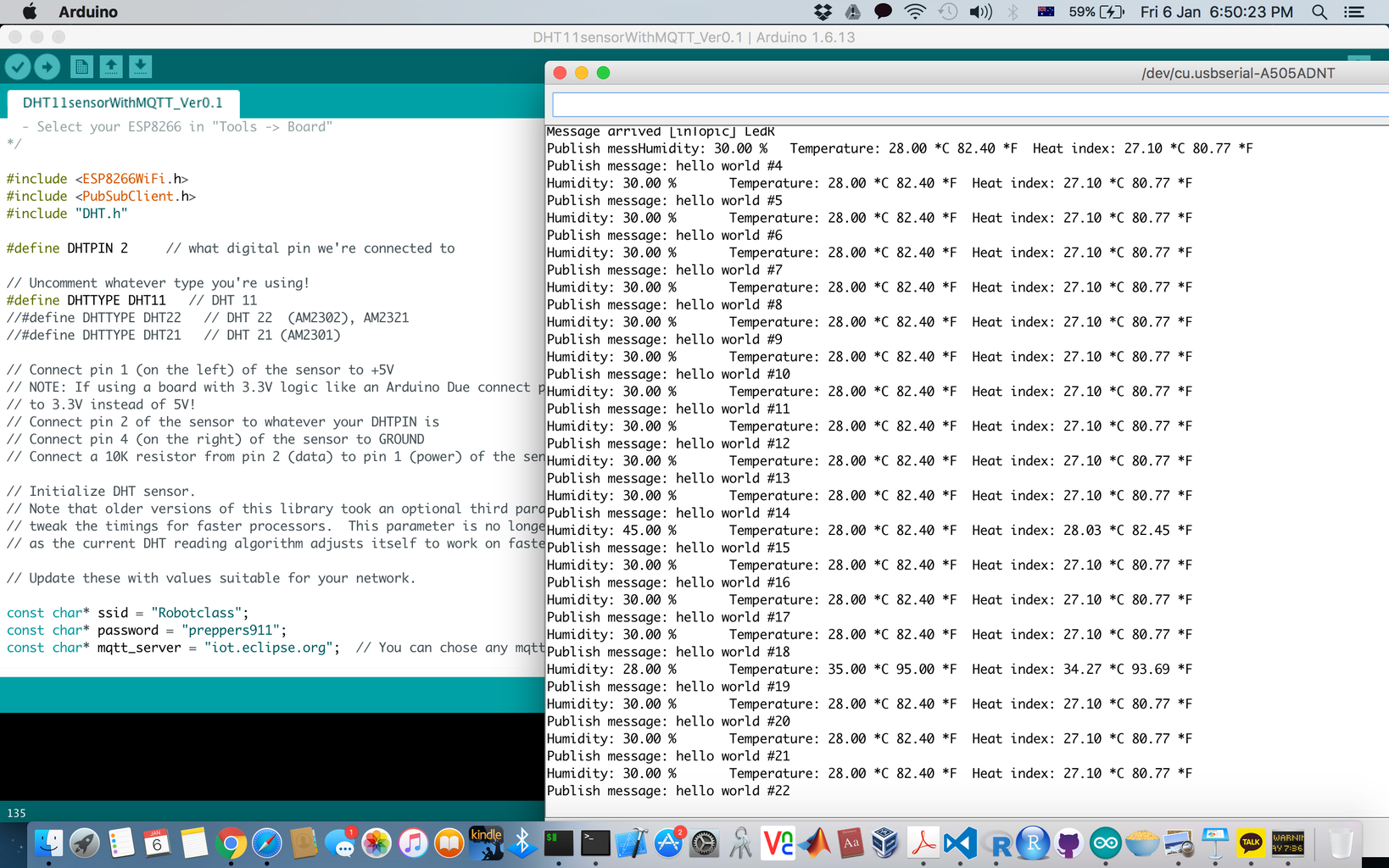1389x868 pixels.
Task: Click the Open sketch up-arrow icon
Action: point(111,66)
